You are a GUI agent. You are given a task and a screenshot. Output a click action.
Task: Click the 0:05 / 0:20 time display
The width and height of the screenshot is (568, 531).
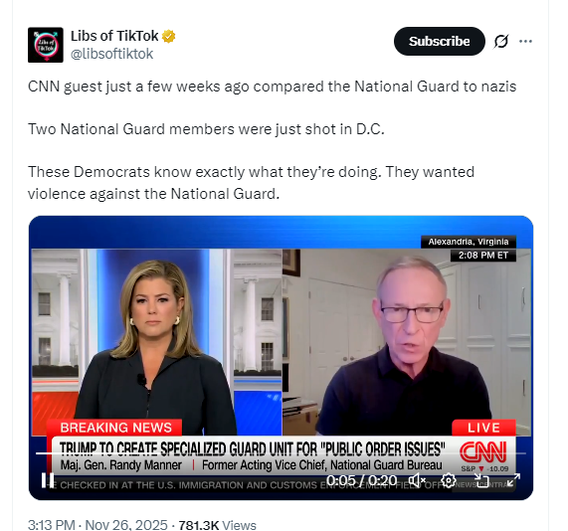(362, 481)
